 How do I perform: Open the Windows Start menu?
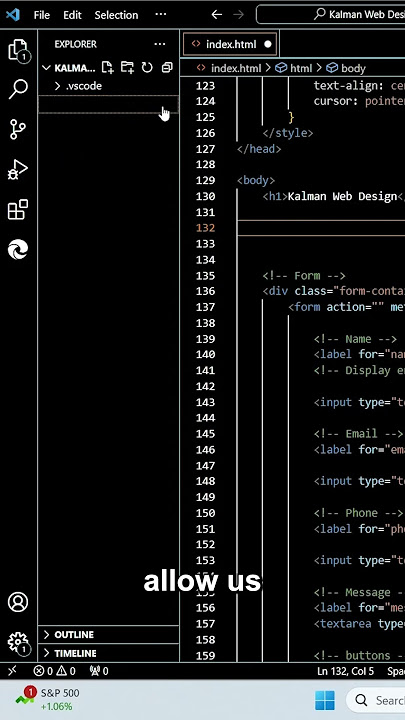325,700
